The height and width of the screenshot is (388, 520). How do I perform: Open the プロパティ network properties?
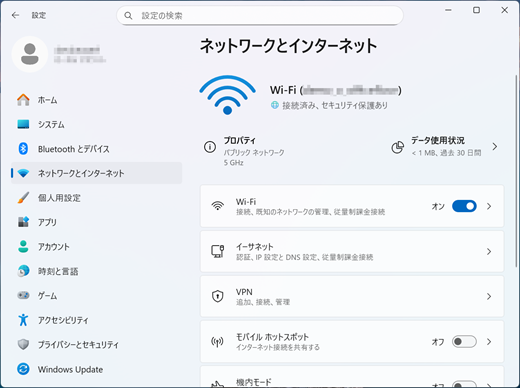tap(245, 151)
